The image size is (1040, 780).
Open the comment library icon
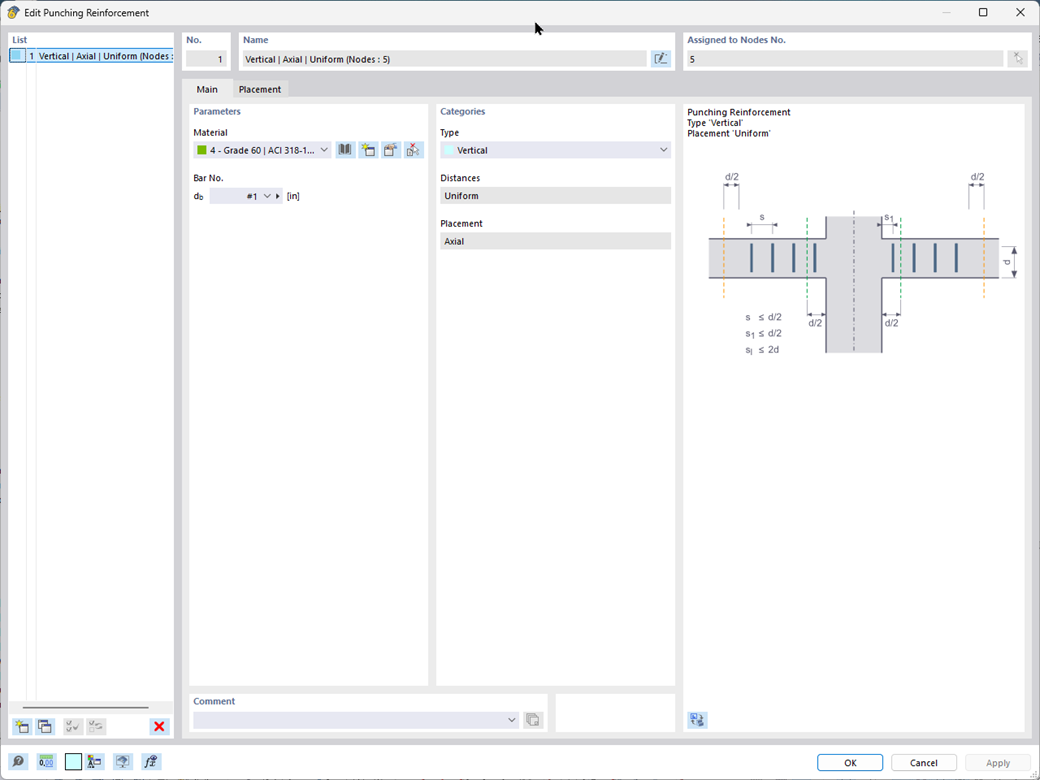(x=533, y=720)
